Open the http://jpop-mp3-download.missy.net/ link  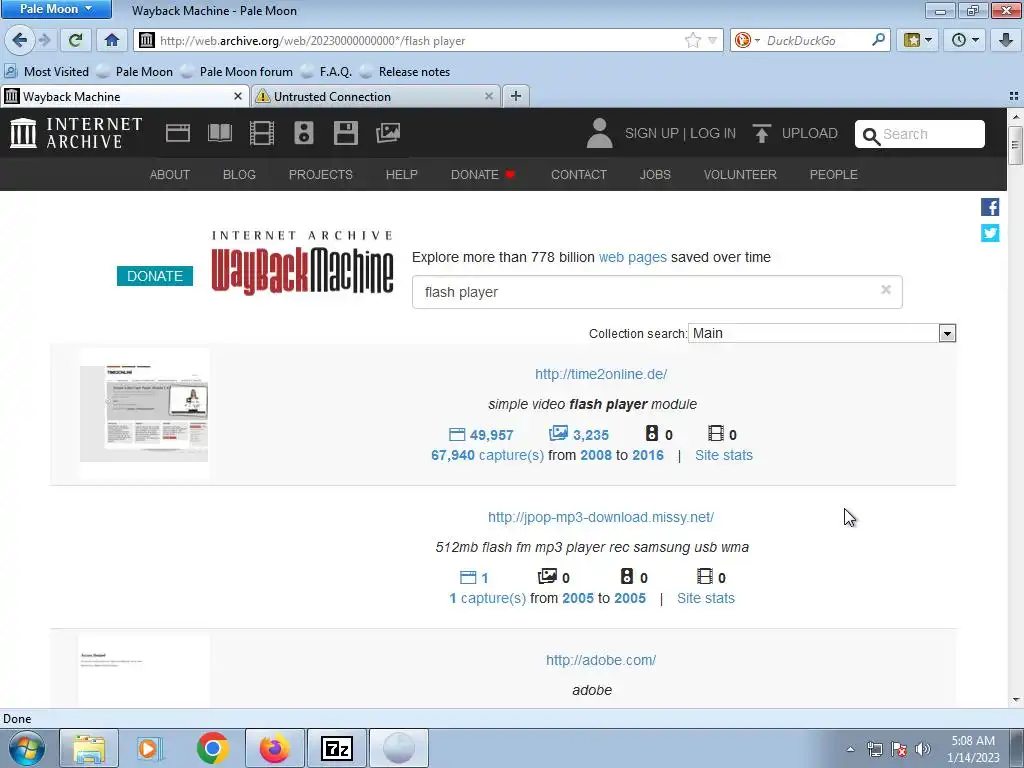pos(601,517)
